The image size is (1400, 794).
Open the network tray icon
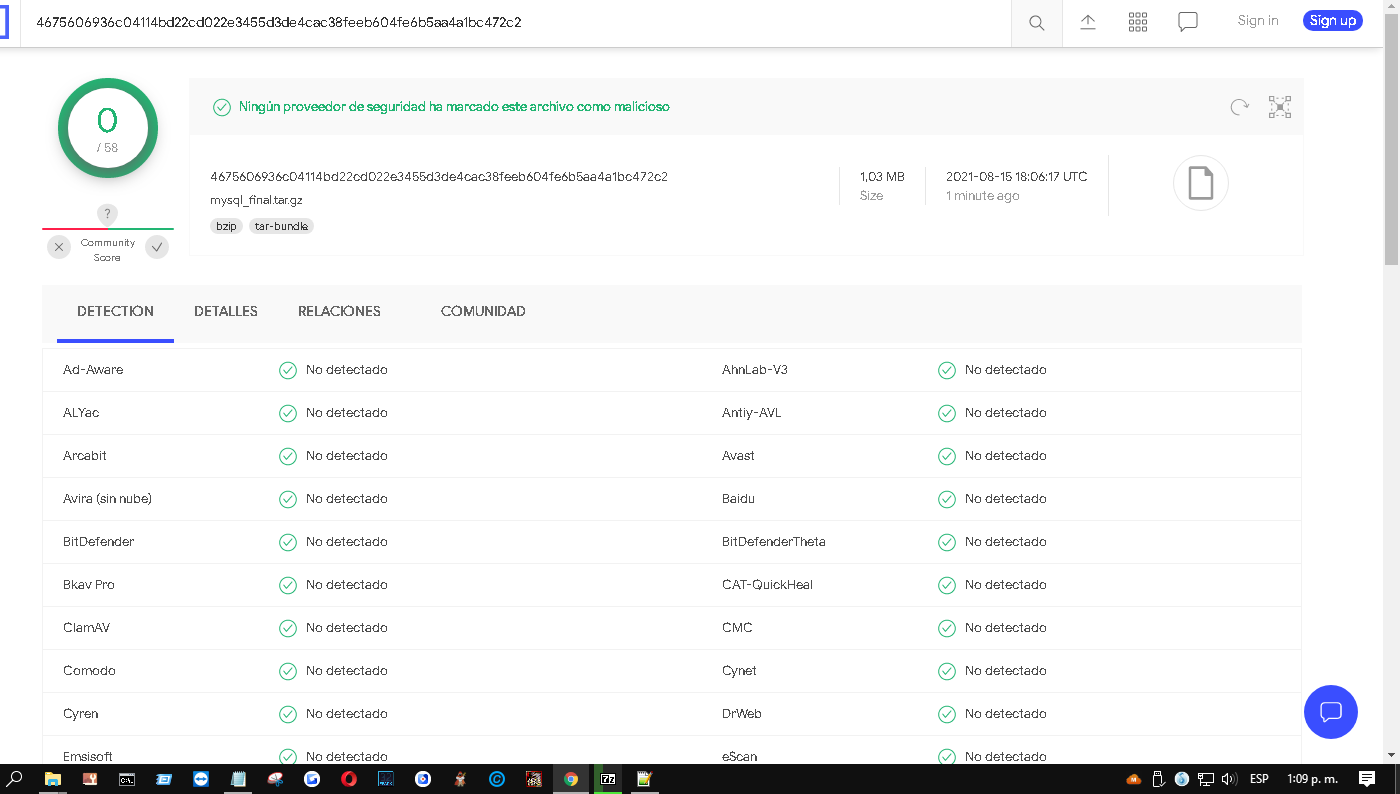[1206, 779]
